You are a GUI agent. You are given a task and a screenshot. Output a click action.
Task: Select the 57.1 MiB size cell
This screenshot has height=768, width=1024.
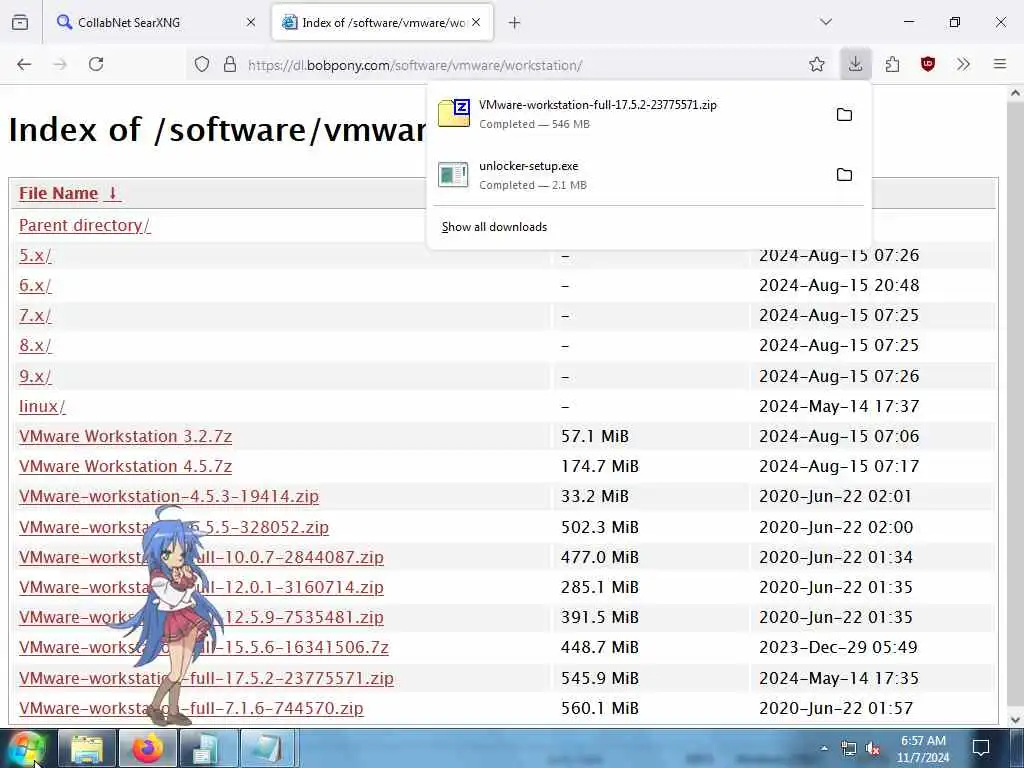(594, 436)
